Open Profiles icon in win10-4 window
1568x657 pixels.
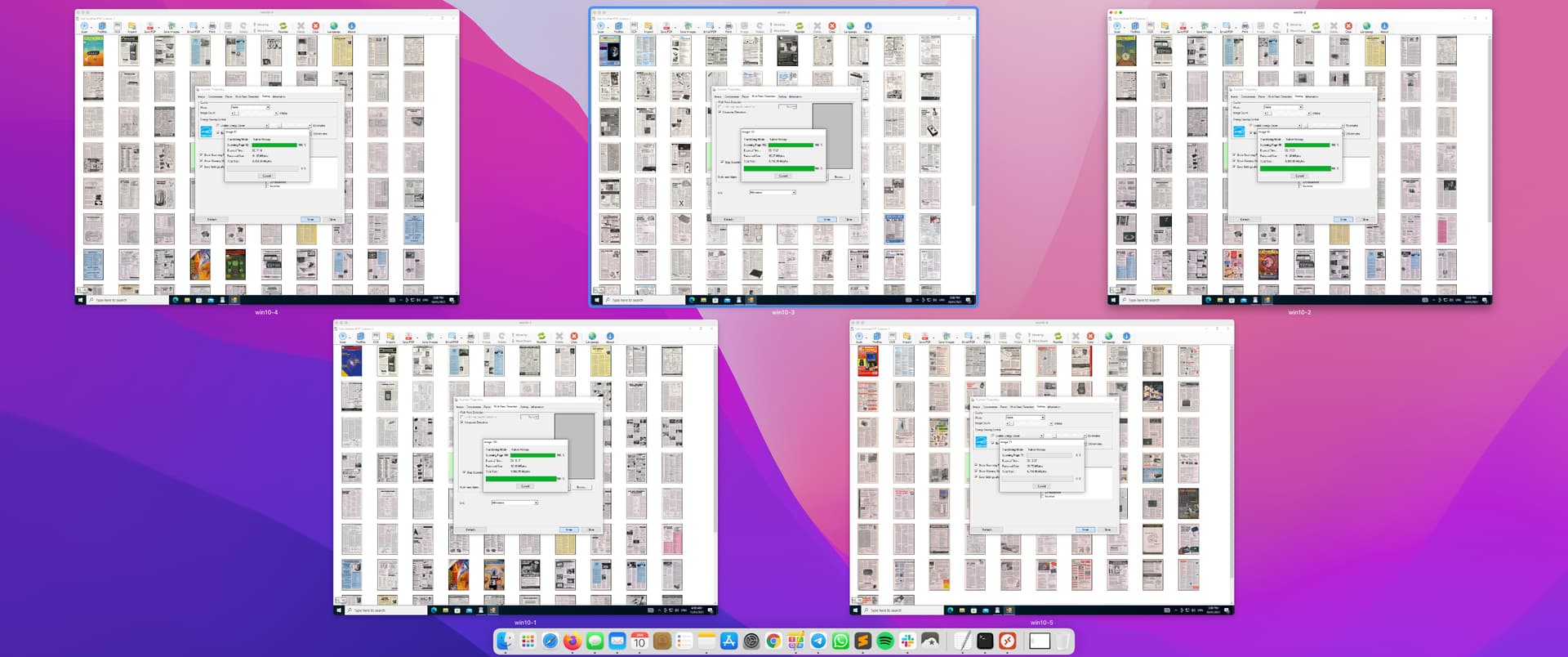pyautogui.click(x=102, y=25)
